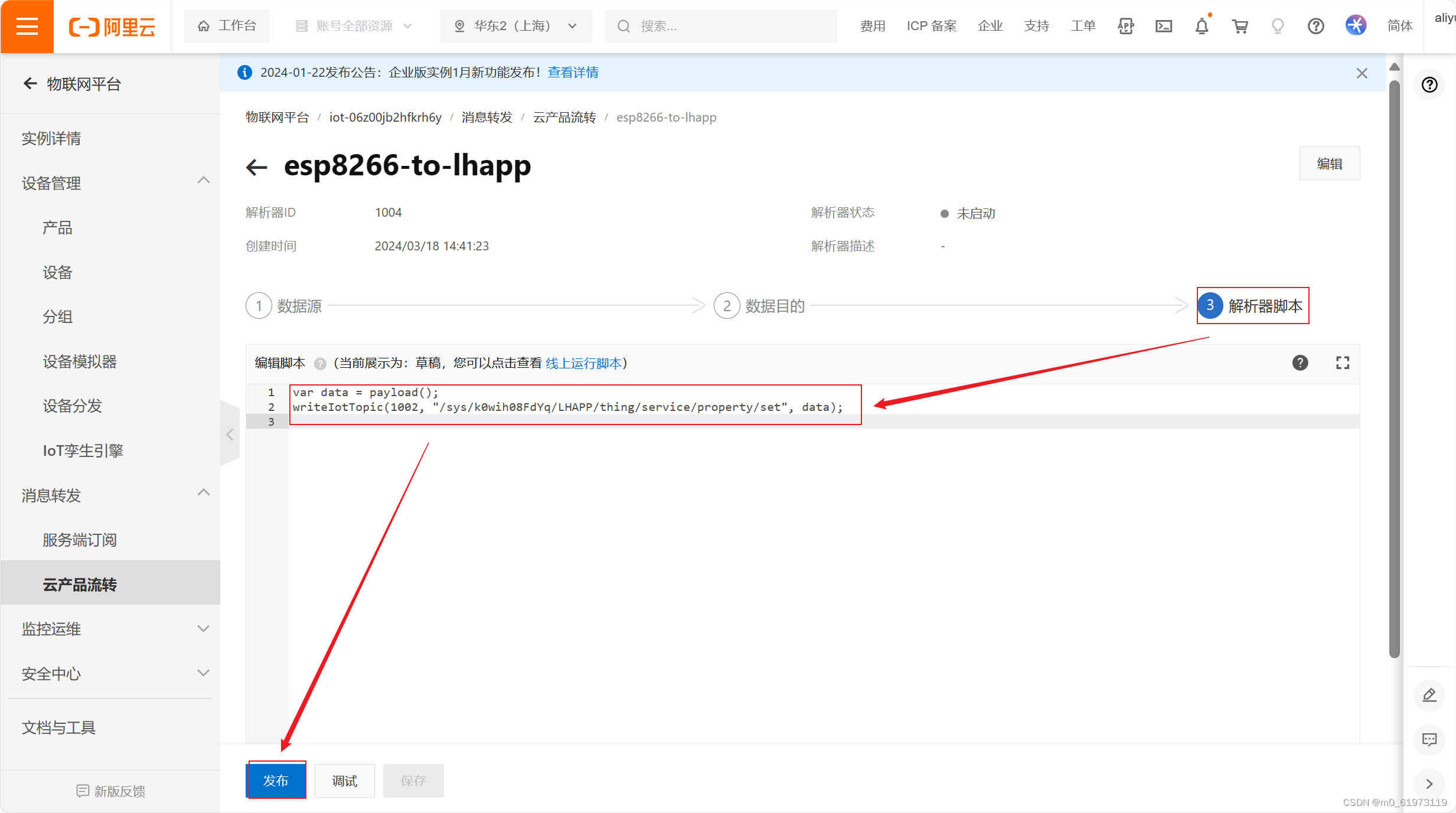Open the notifications bell

point(1201,26)
